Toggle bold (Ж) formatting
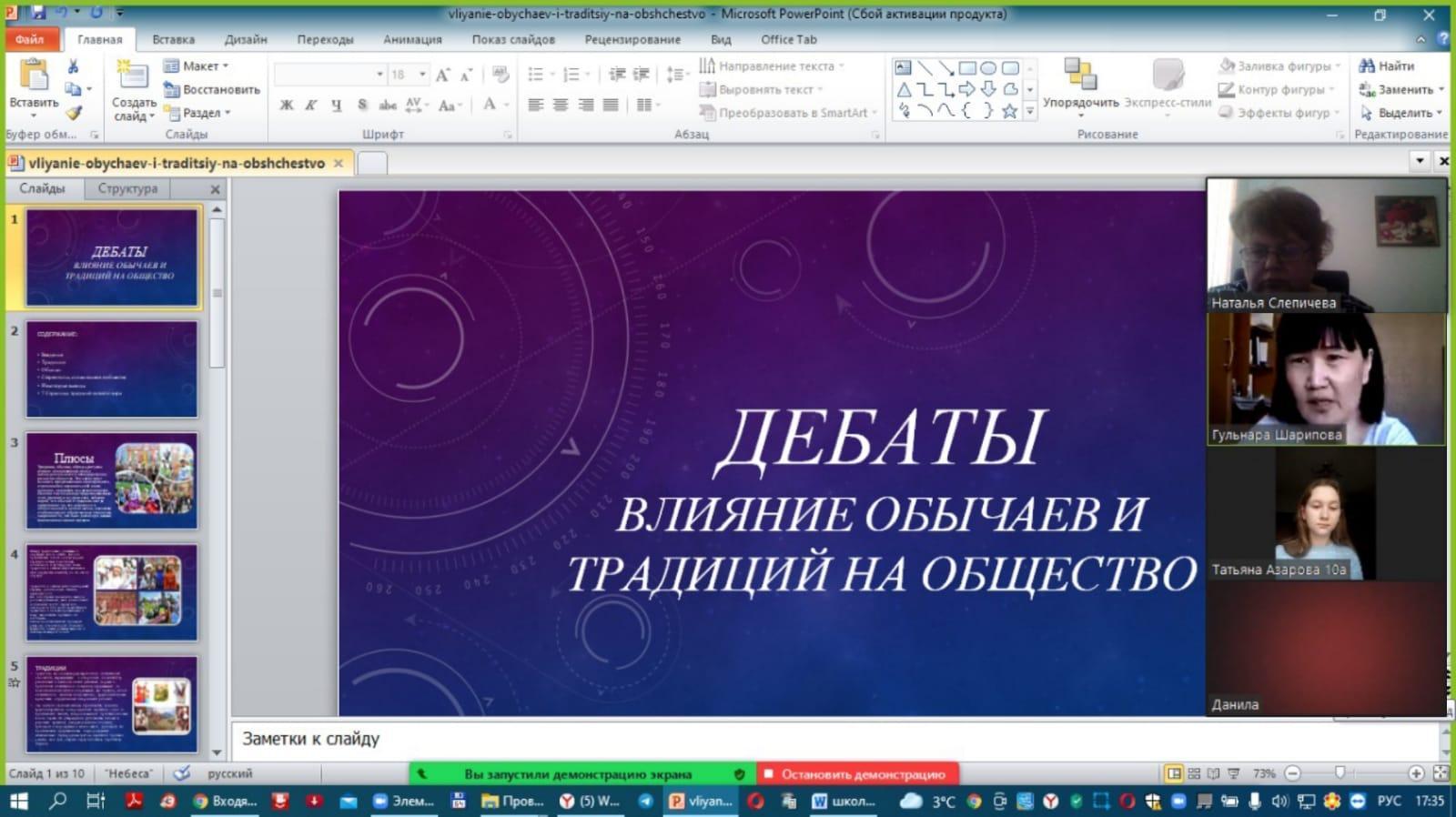1456x817 pixels. 287,105
